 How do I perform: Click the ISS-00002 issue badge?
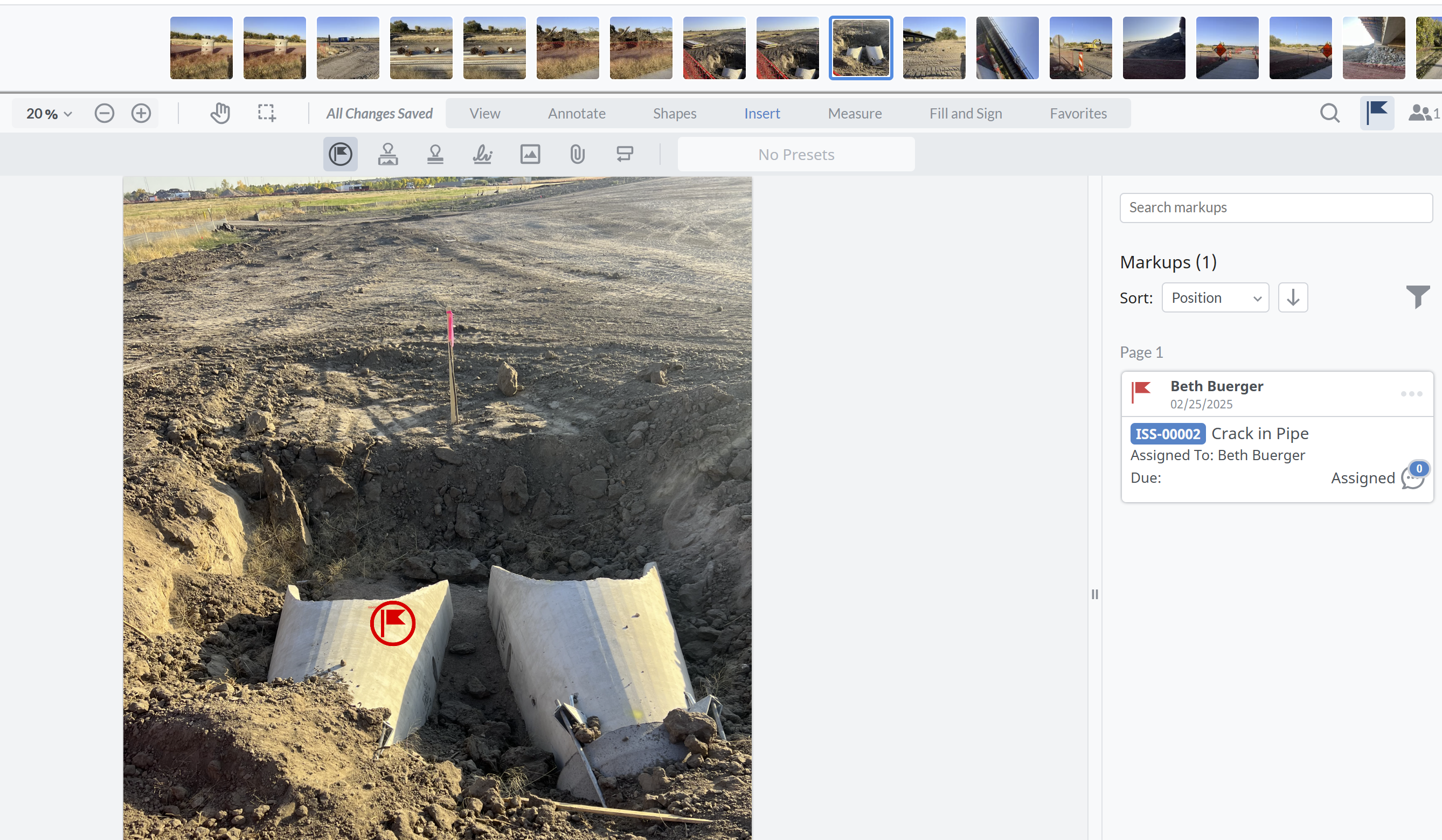[x=1167, y=434]
